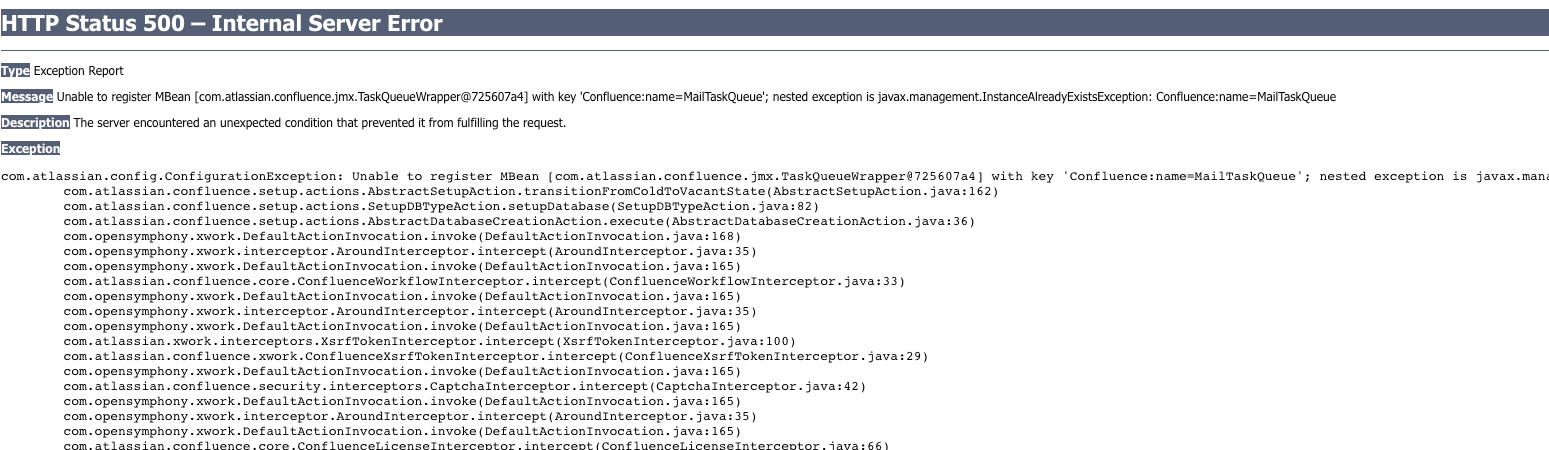1549x450 pixels.
Task: Click the transitionFromColdToVacantState stack trace line
Action: 531,191
